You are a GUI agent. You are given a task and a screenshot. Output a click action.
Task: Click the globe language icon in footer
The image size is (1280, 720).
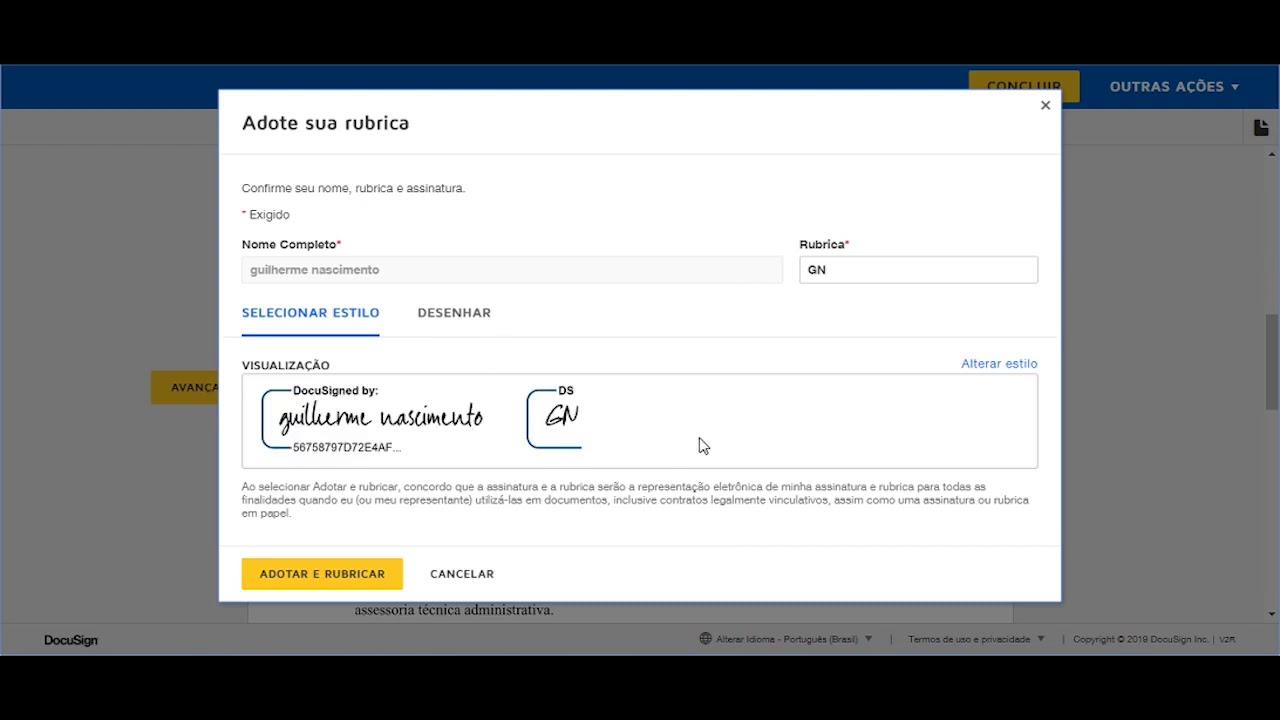click(x=705, y=639)
